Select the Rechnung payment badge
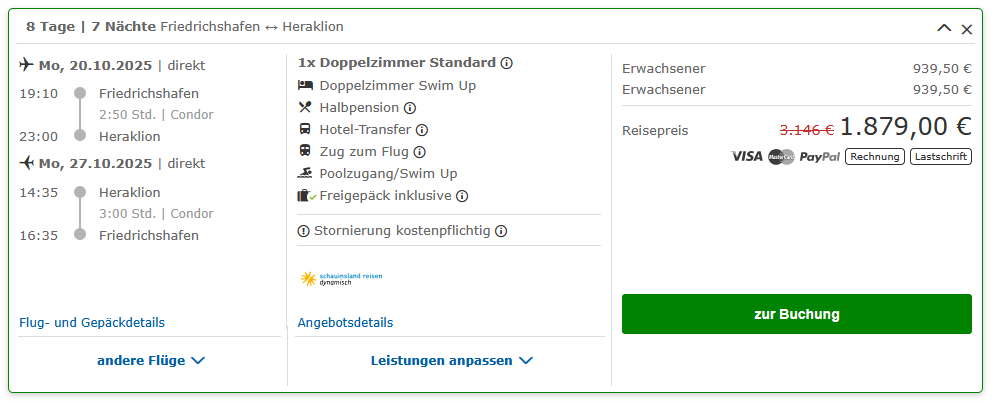The width and height of the screenshot is (995, 403). point(874,157)
